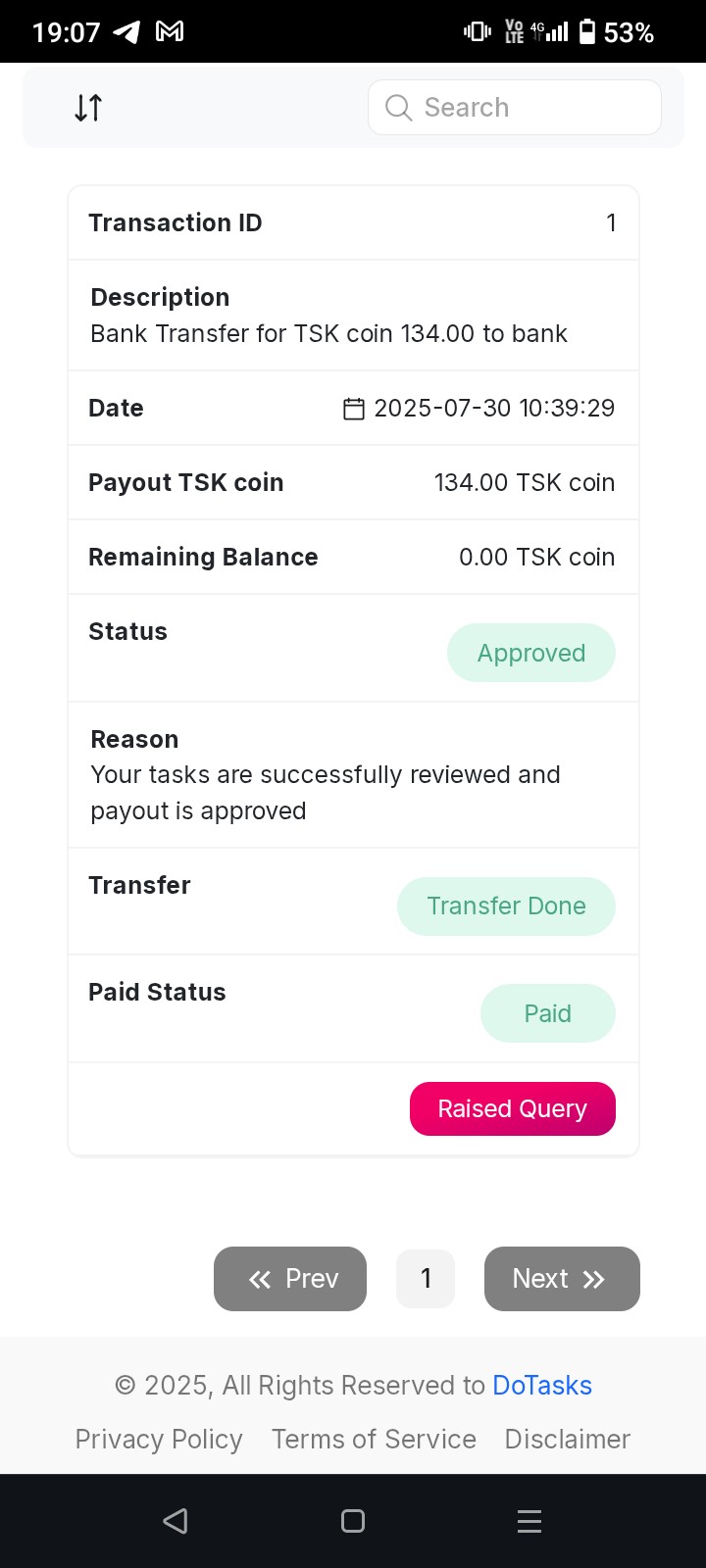Open the Terms of Service link
Screen dimensions: 706x1568
tap(374, 1440)
